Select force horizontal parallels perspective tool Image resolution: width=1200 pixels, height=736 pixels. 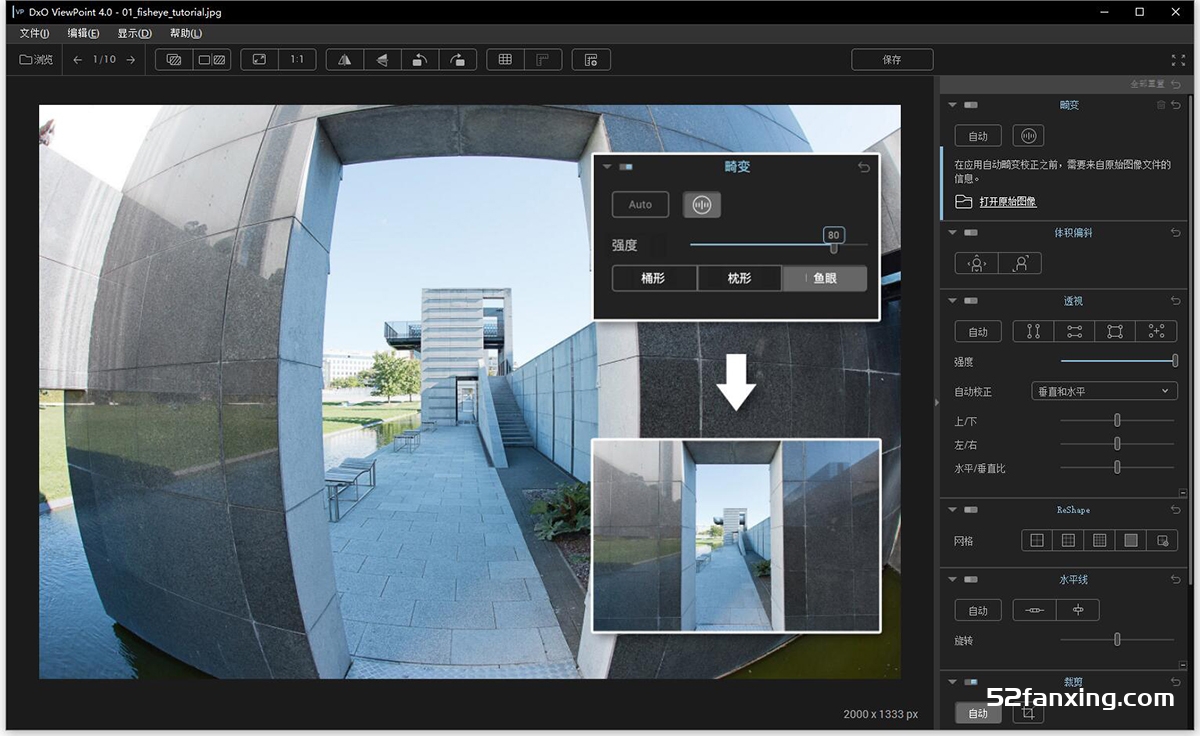1075,332
